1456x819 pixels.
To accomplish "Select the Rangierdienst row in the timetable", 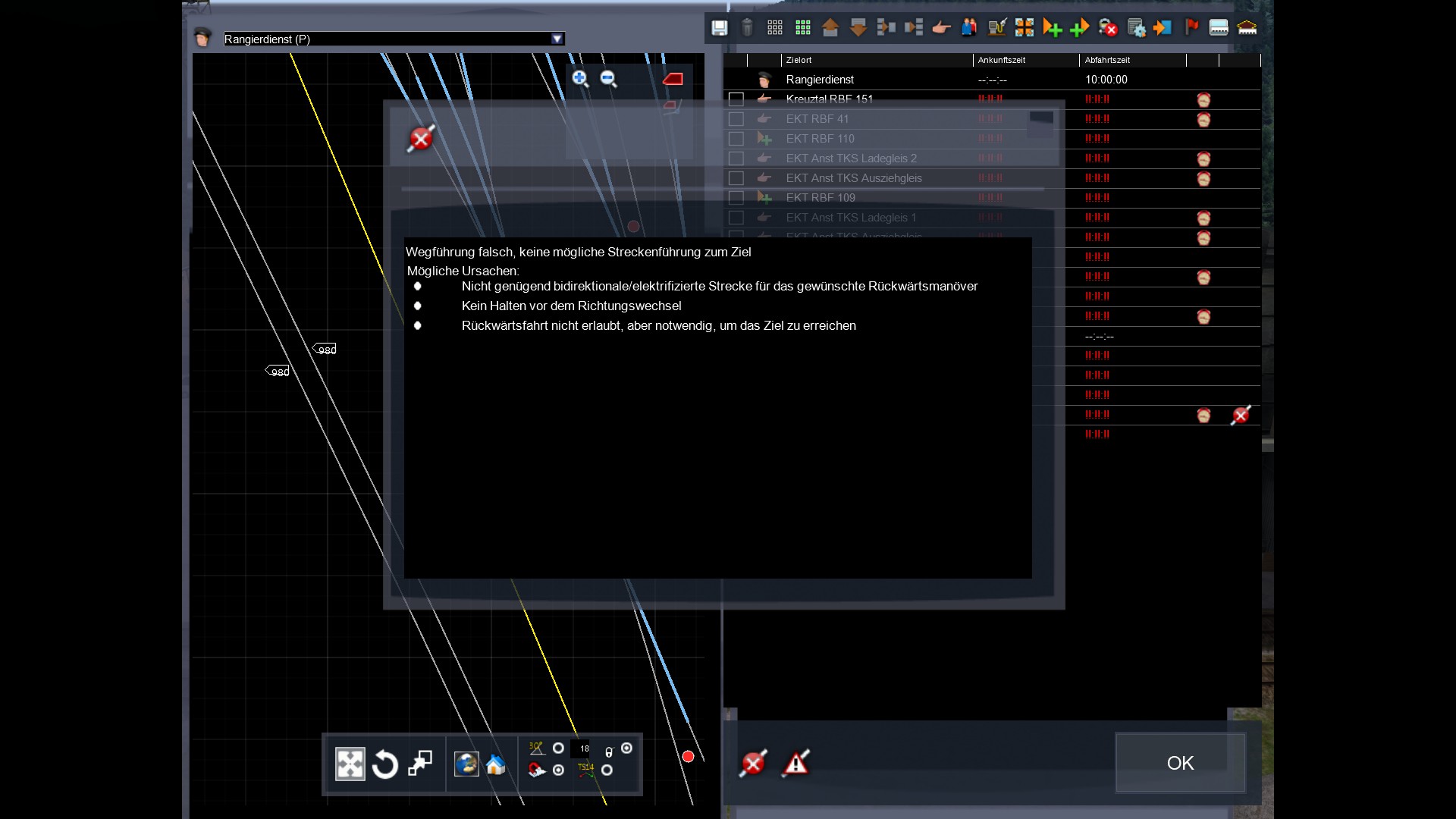I will [x=820, y=80].
